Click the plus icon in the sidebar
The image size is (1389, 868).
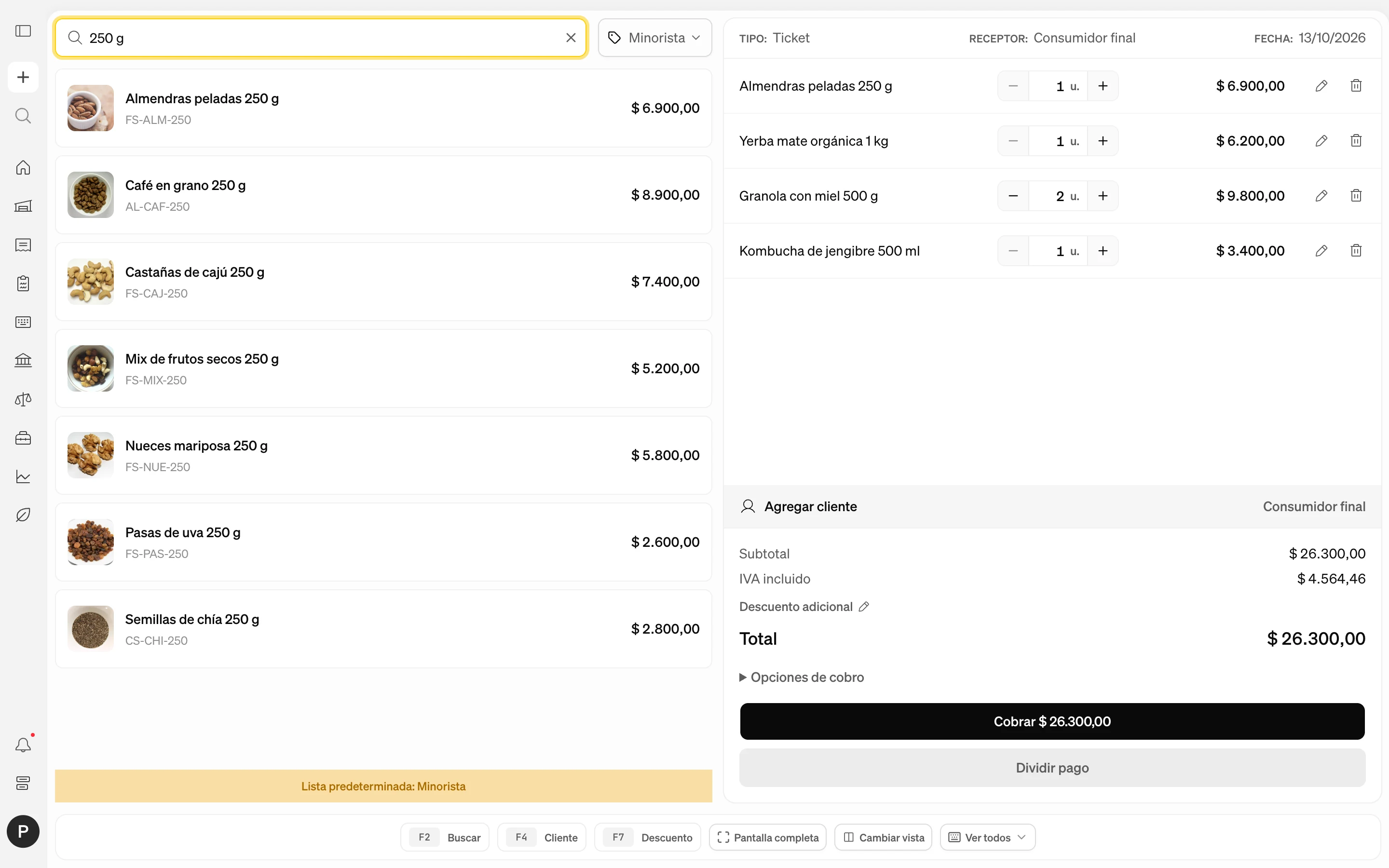point(23,77)
